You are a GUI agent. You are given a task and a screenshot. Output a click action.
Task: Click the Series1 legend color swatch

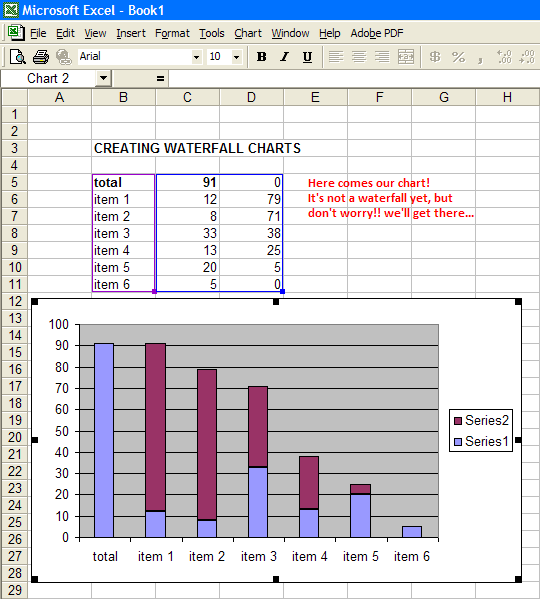458,442
